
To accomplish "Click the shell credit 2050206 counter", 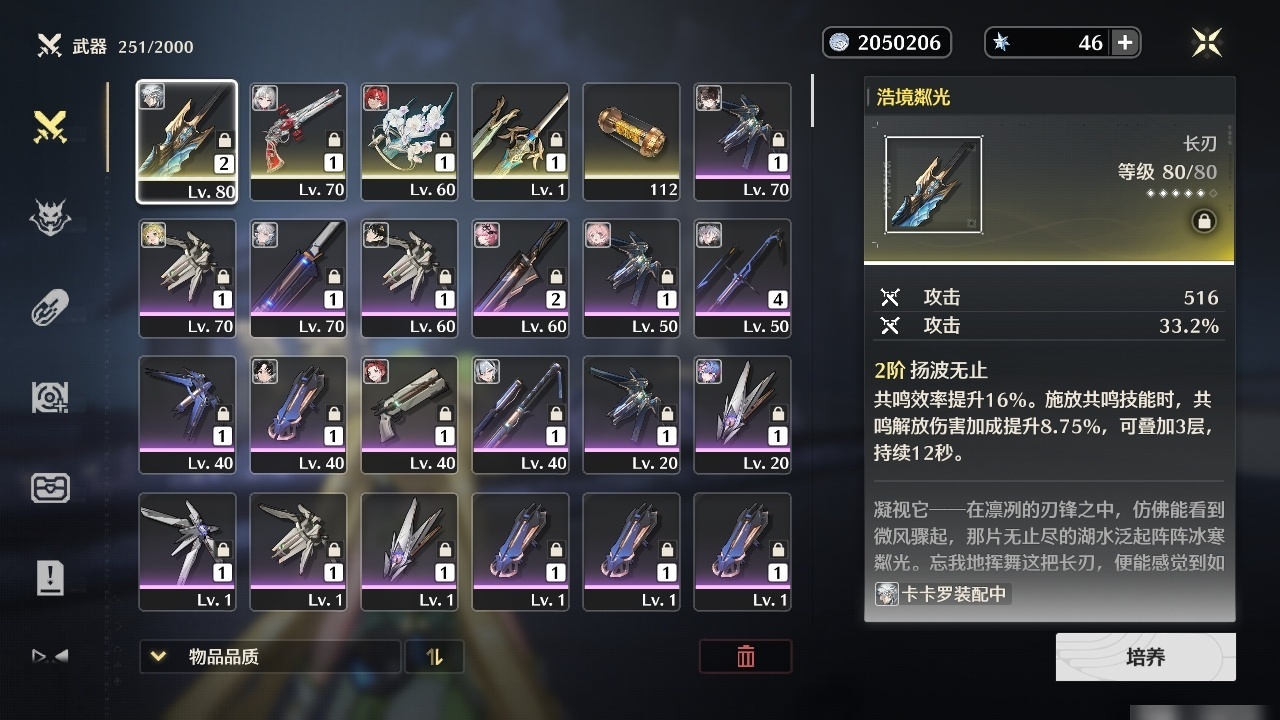I will click(887, 42).
